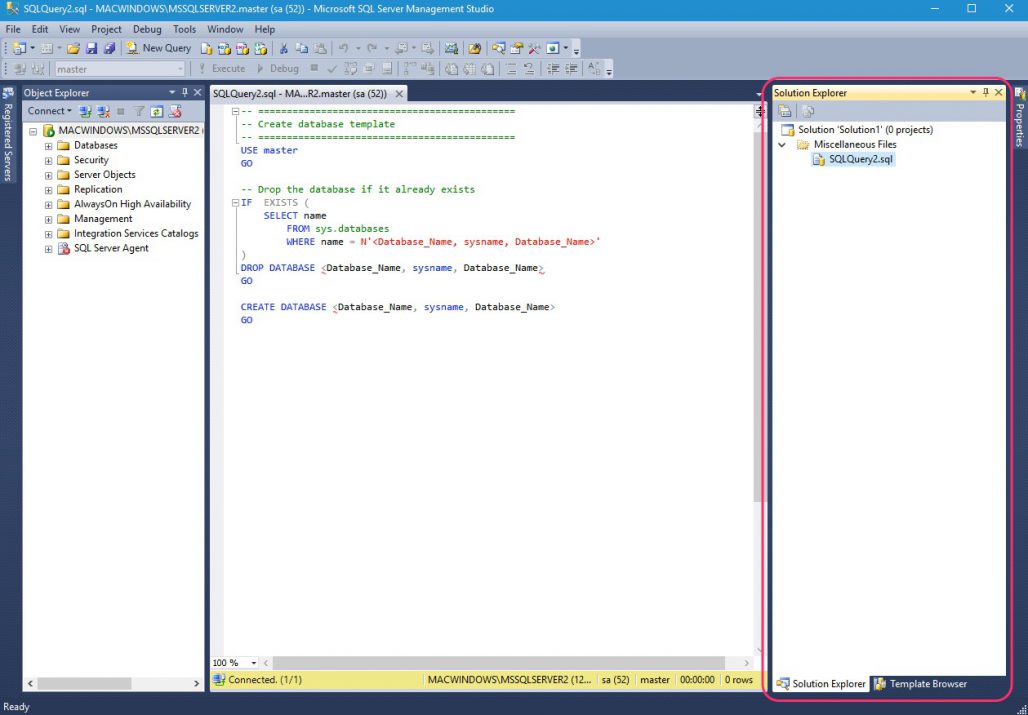Open the Window menu

(225, 29)
